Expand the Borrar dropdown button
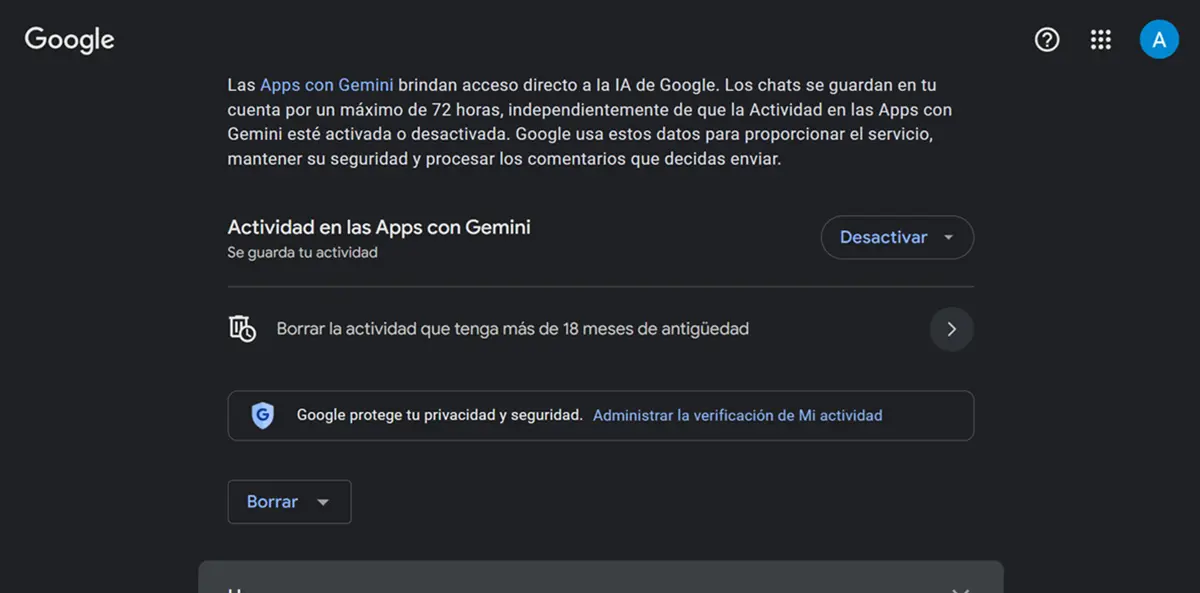The image size is (1200, 593). pyautogui.click(x=273, y=502)
